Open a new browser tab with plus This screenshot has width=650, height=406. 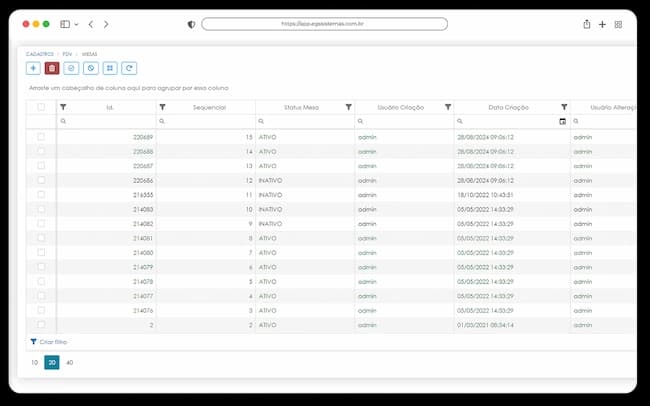click(x=602, y=24)
